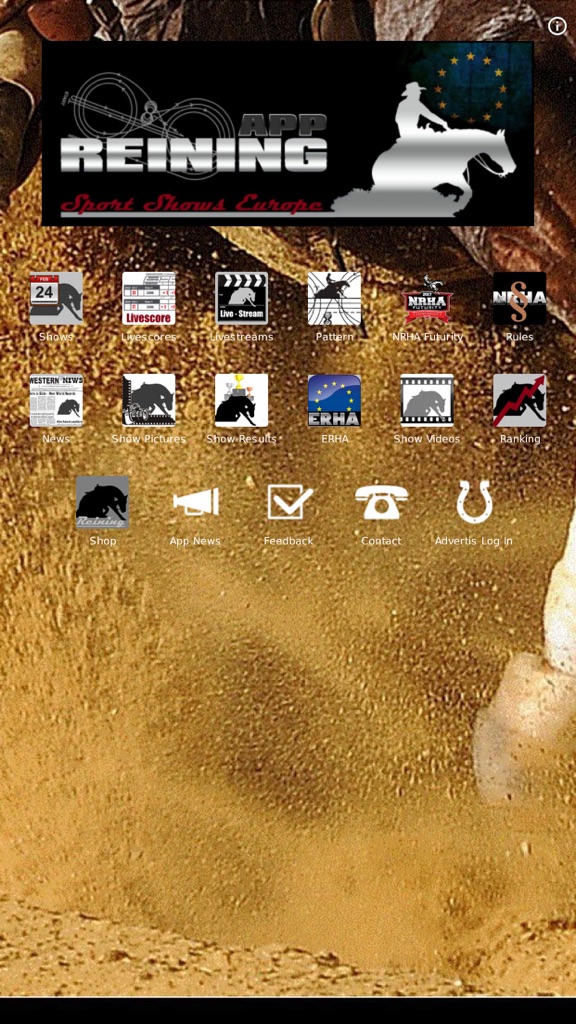
Task: Open the Advertis Log In horseshoe icon
Action: point(473,502)
